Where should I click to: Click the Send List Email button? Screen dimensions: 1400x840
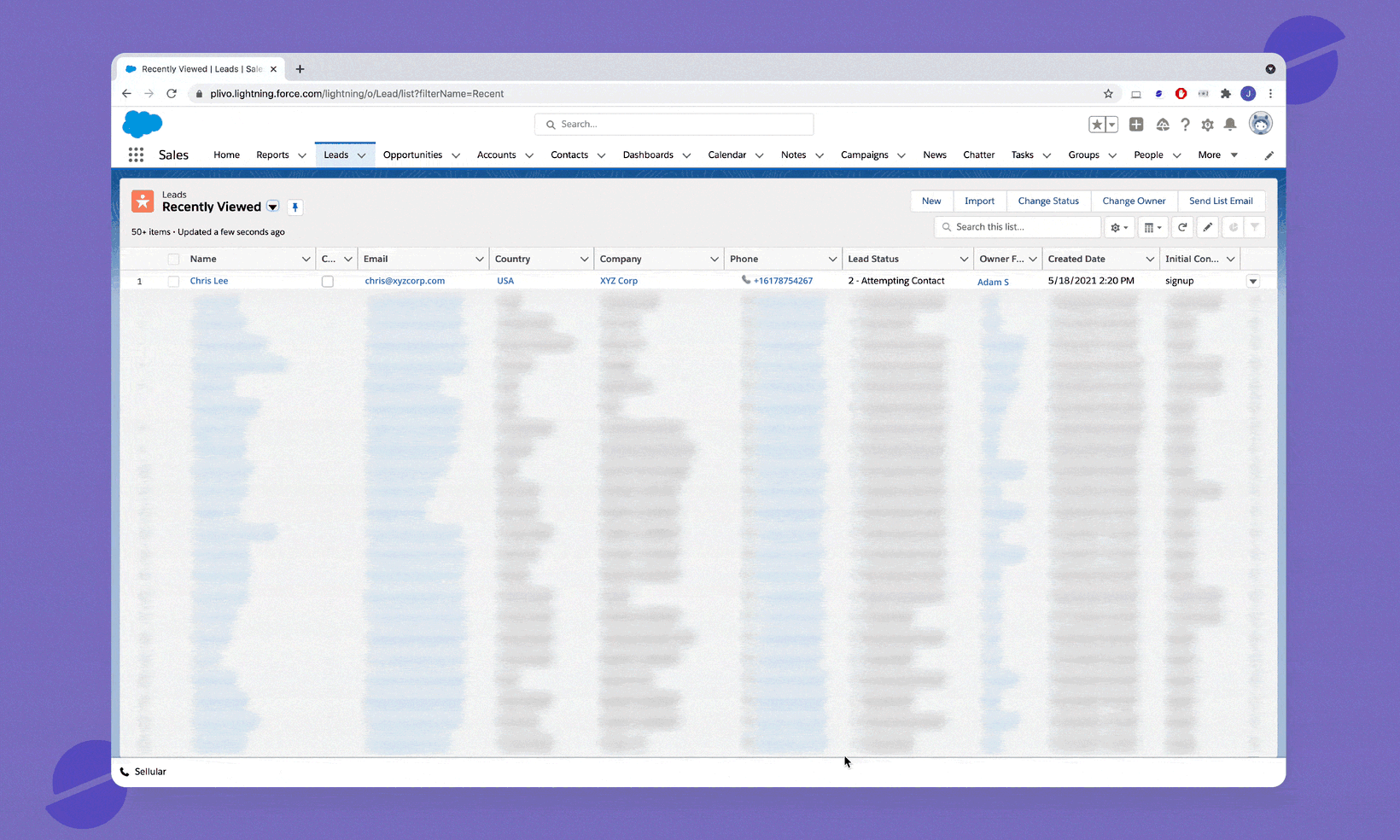1221,201
